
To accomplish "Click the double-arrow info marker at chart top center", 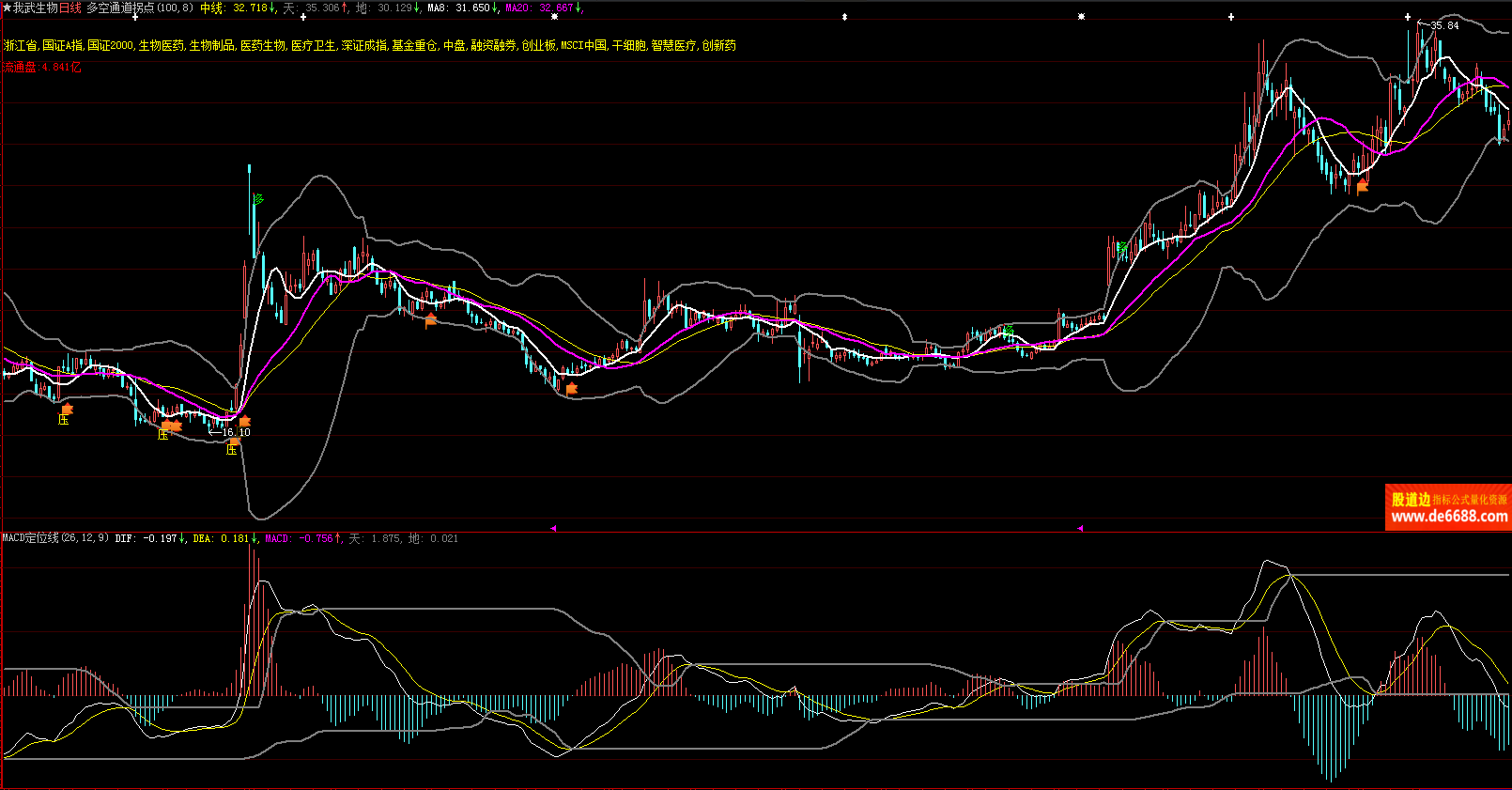I will pos(844,17).
